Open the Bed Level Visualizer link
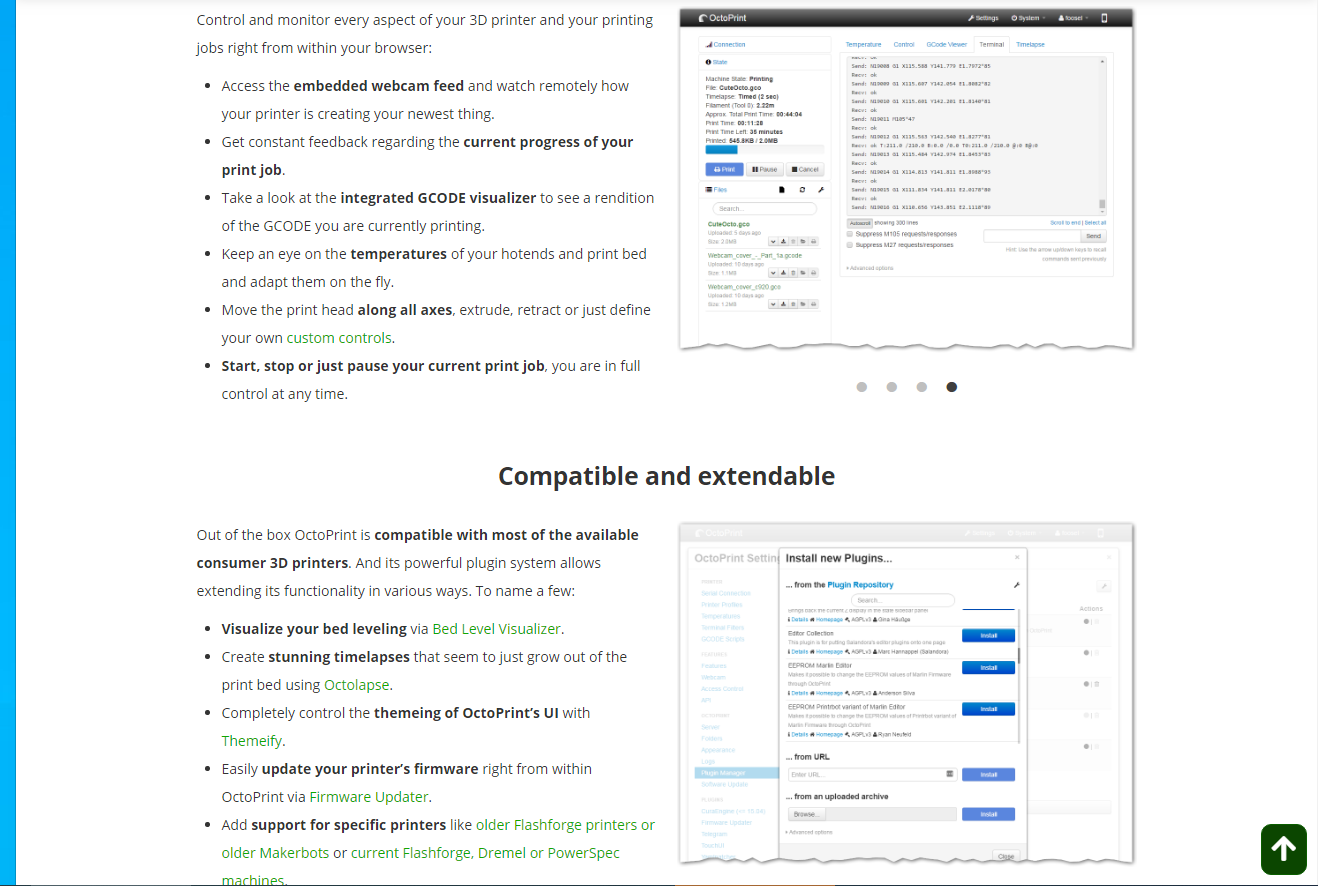The width and height of the screenshot is (1318, 886). tap(496, 629)
